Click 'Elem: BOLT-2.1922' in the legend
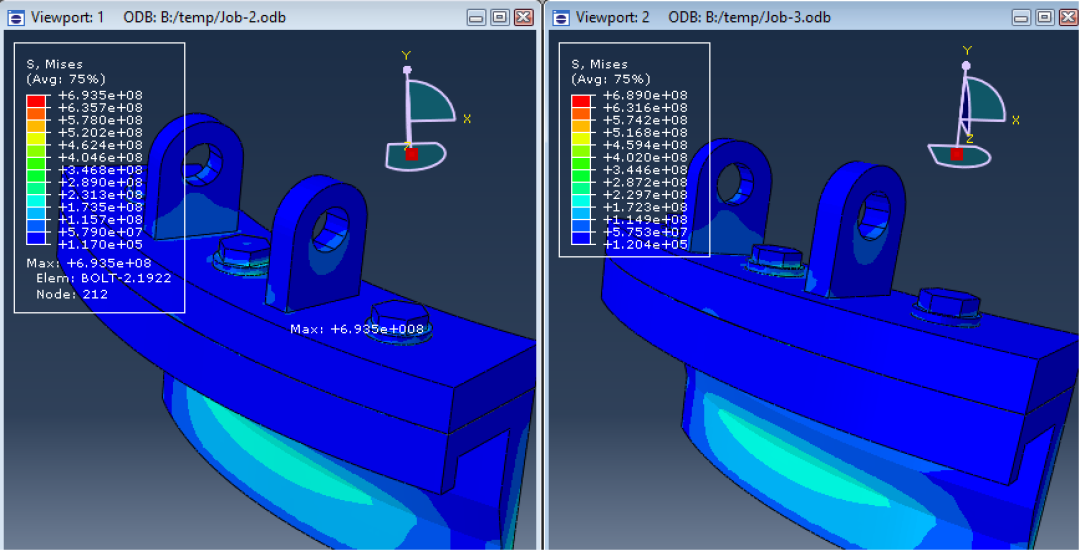1080x551 pixels. [x=103, y=278]
